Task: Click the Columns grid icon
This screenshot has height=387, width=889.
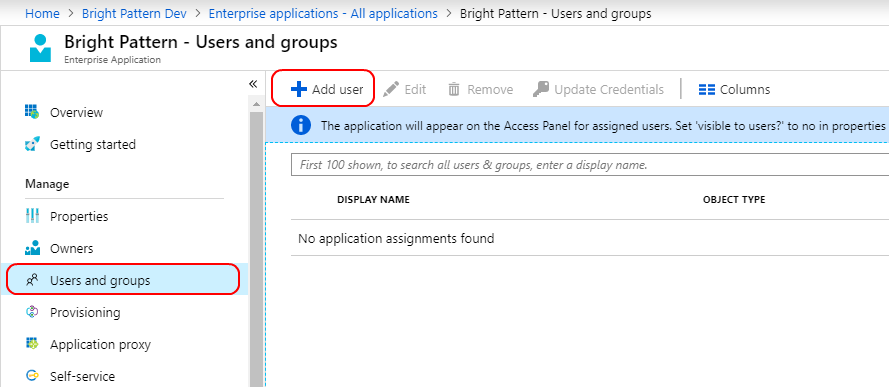Action: pyautogui.click(x=707, y=90)
